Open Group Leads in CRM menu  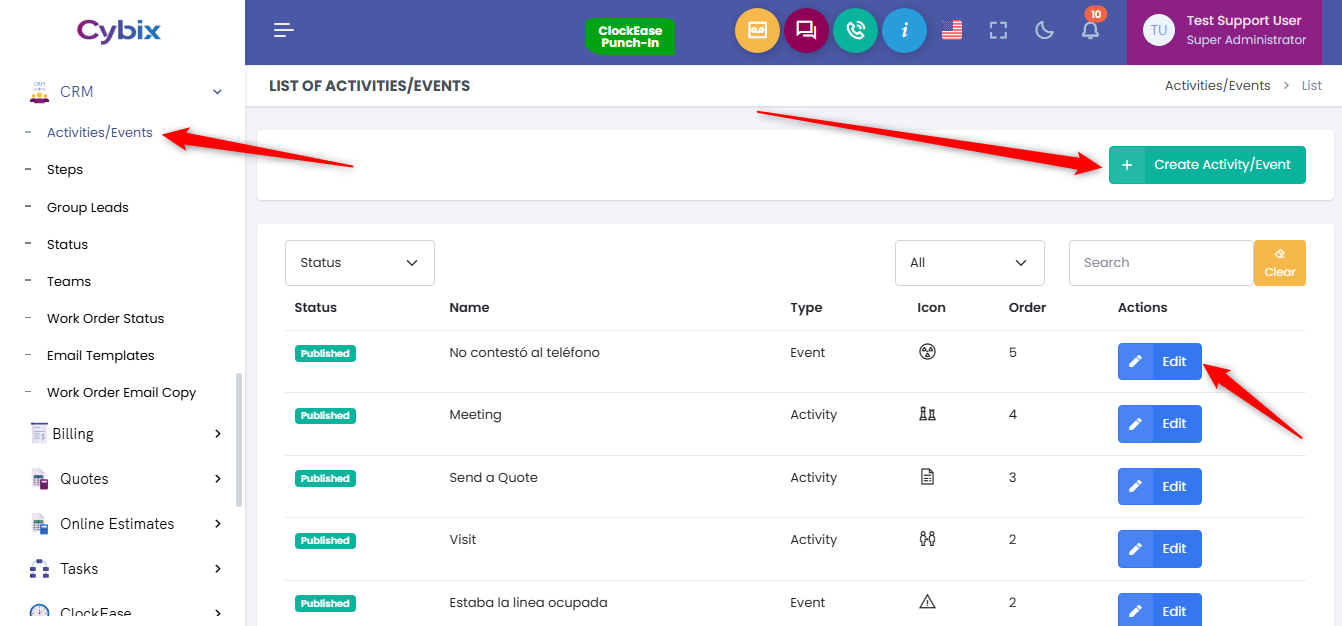point(88,208)
